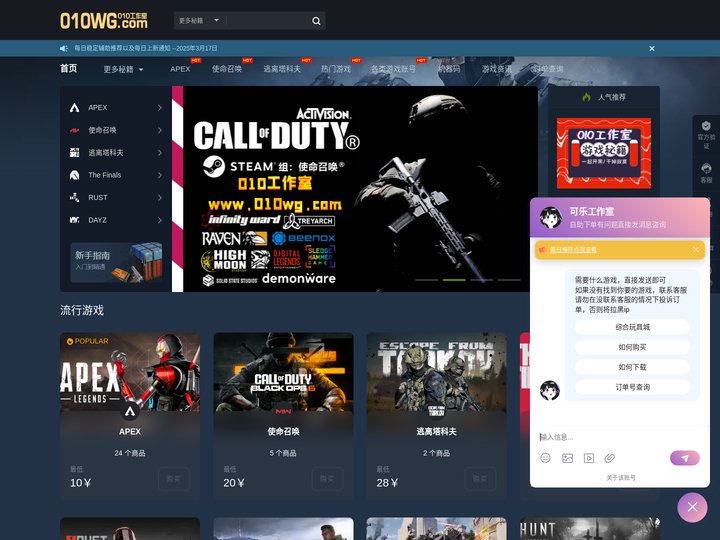Click the image upload icon in chat
The height and width of the screenshot is (540, 720).
567,458
